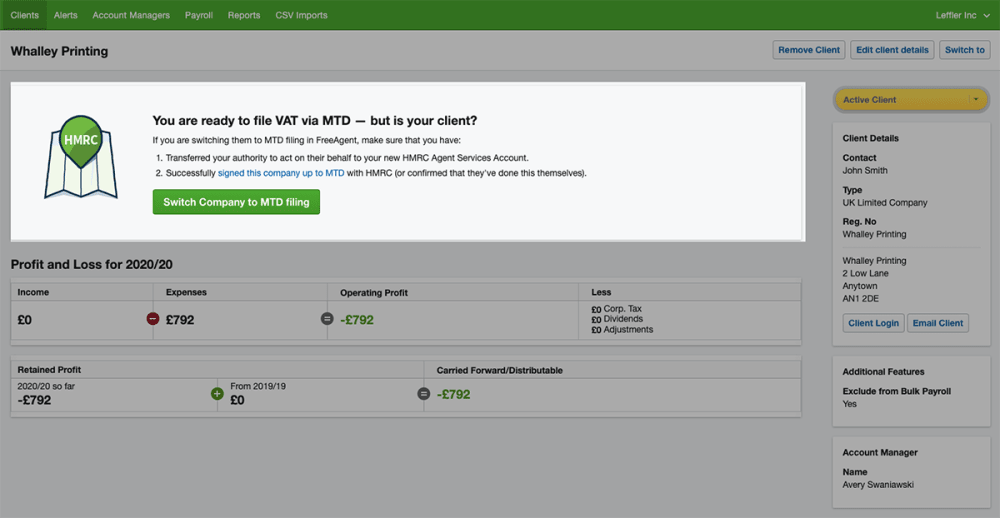This screenshot has width=1000, height=518.
Task: Click the '£0 Dividends' line
Action: (x=617, y=319)
